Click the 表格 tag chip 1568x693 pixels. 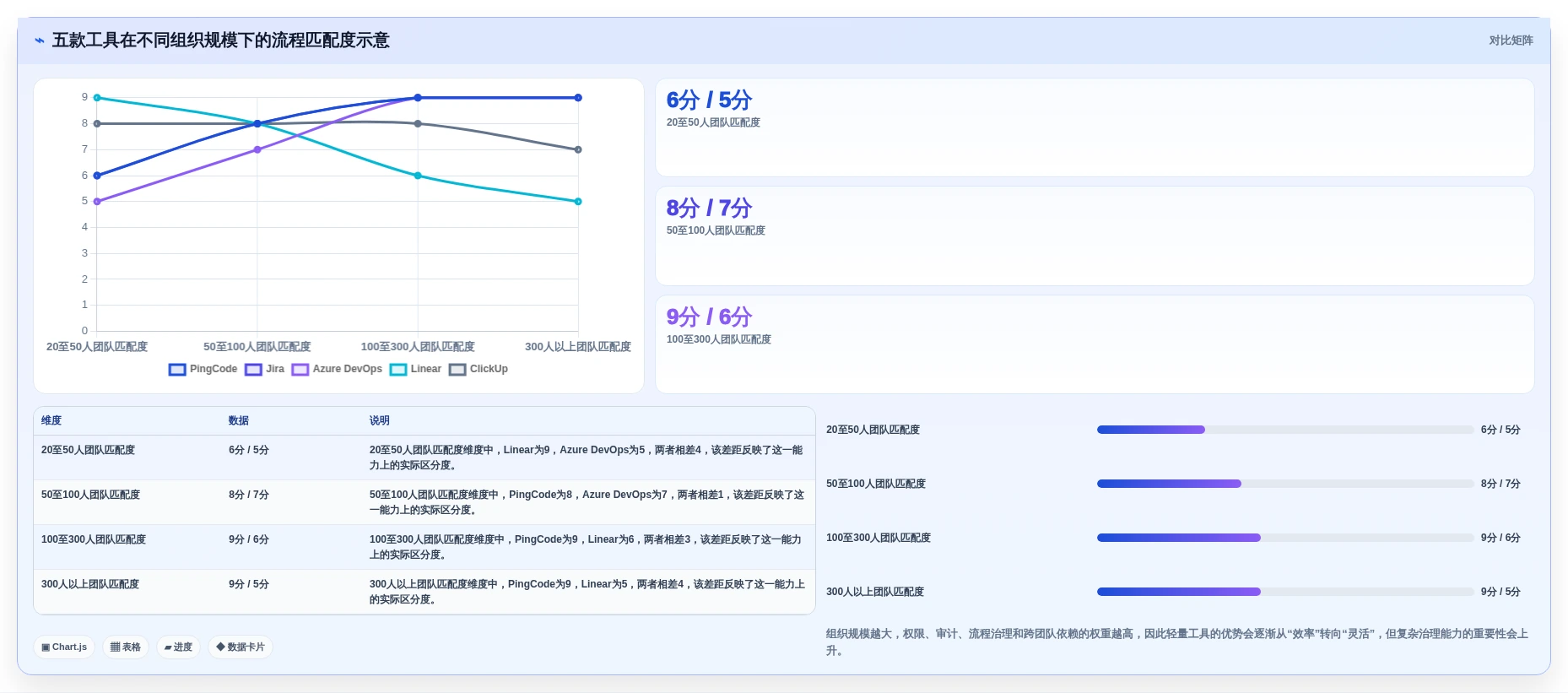pos(126,647)
